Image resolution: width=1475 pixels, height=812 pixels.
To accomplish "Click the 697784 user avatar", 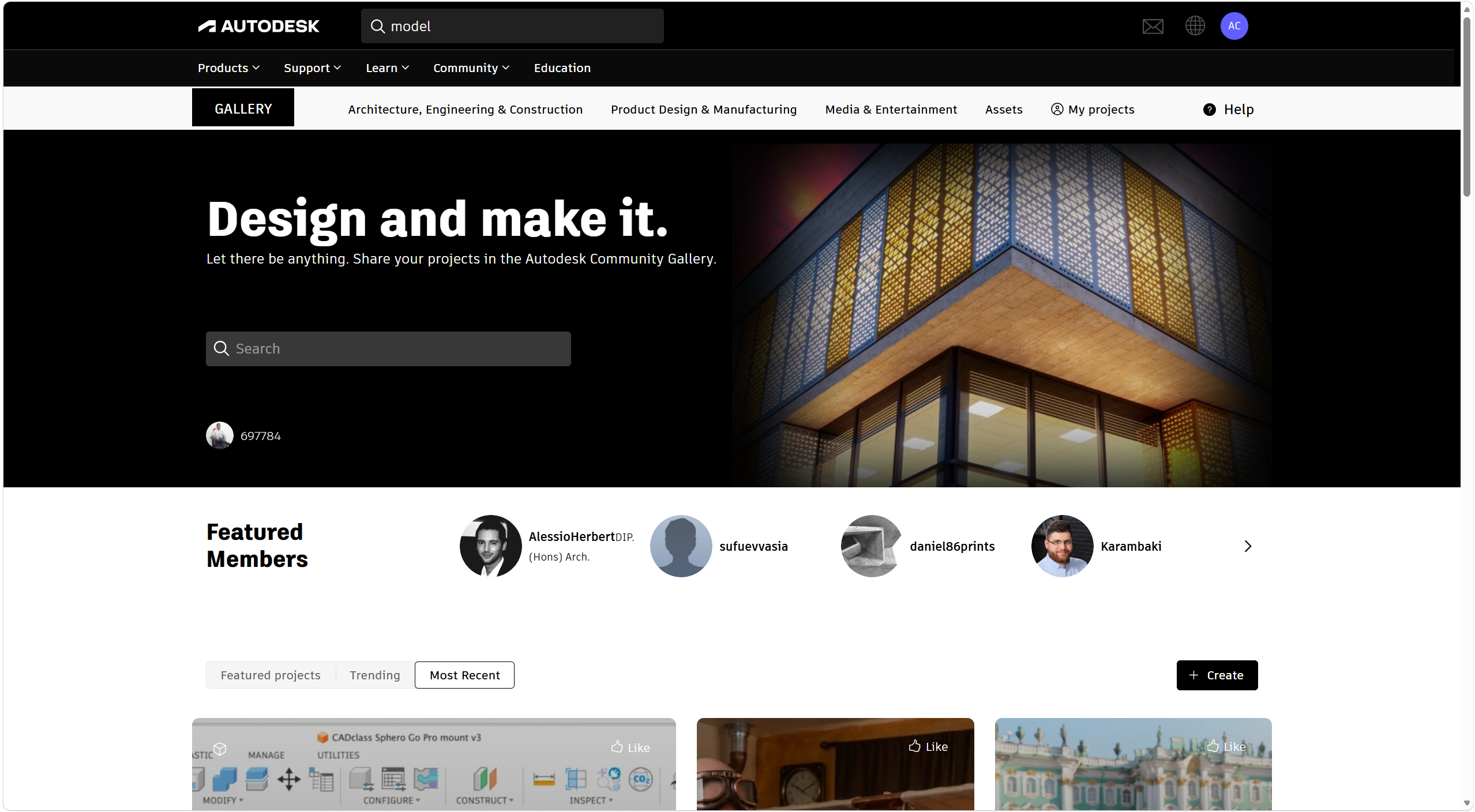I will pyautogui.click(x=220, y=435).
